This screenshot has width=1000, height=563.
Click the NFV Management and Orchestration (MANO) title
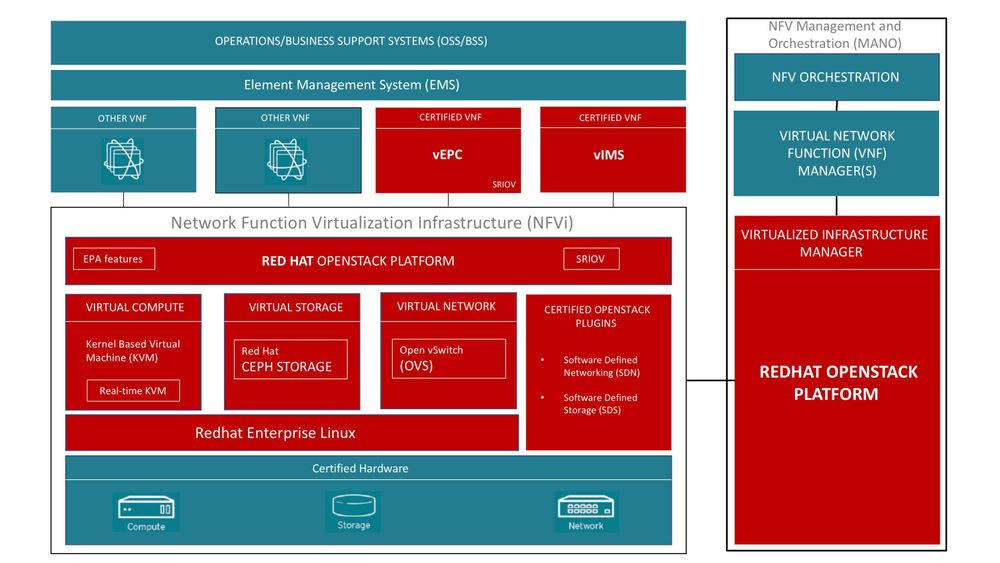(x=835, y=34)
